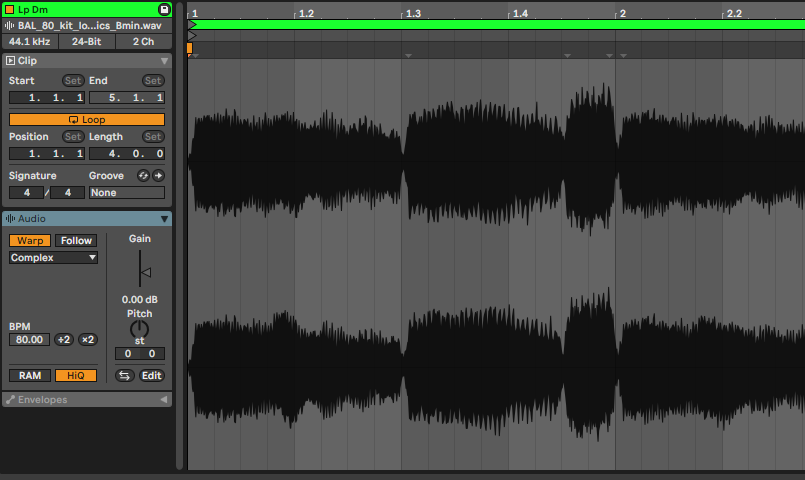Click the waveform icon beside the file name
The height and width of the screenshot is (480, 805).
point(9,25)
